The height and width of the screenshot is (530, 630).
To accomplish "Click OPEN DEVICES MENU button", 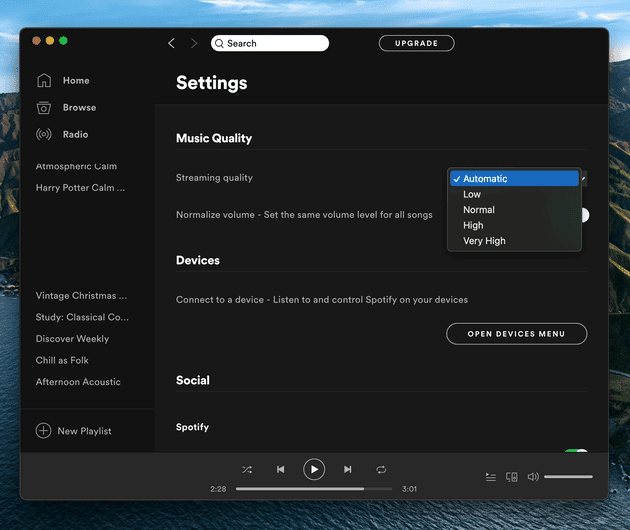I will tap(516, 334).
